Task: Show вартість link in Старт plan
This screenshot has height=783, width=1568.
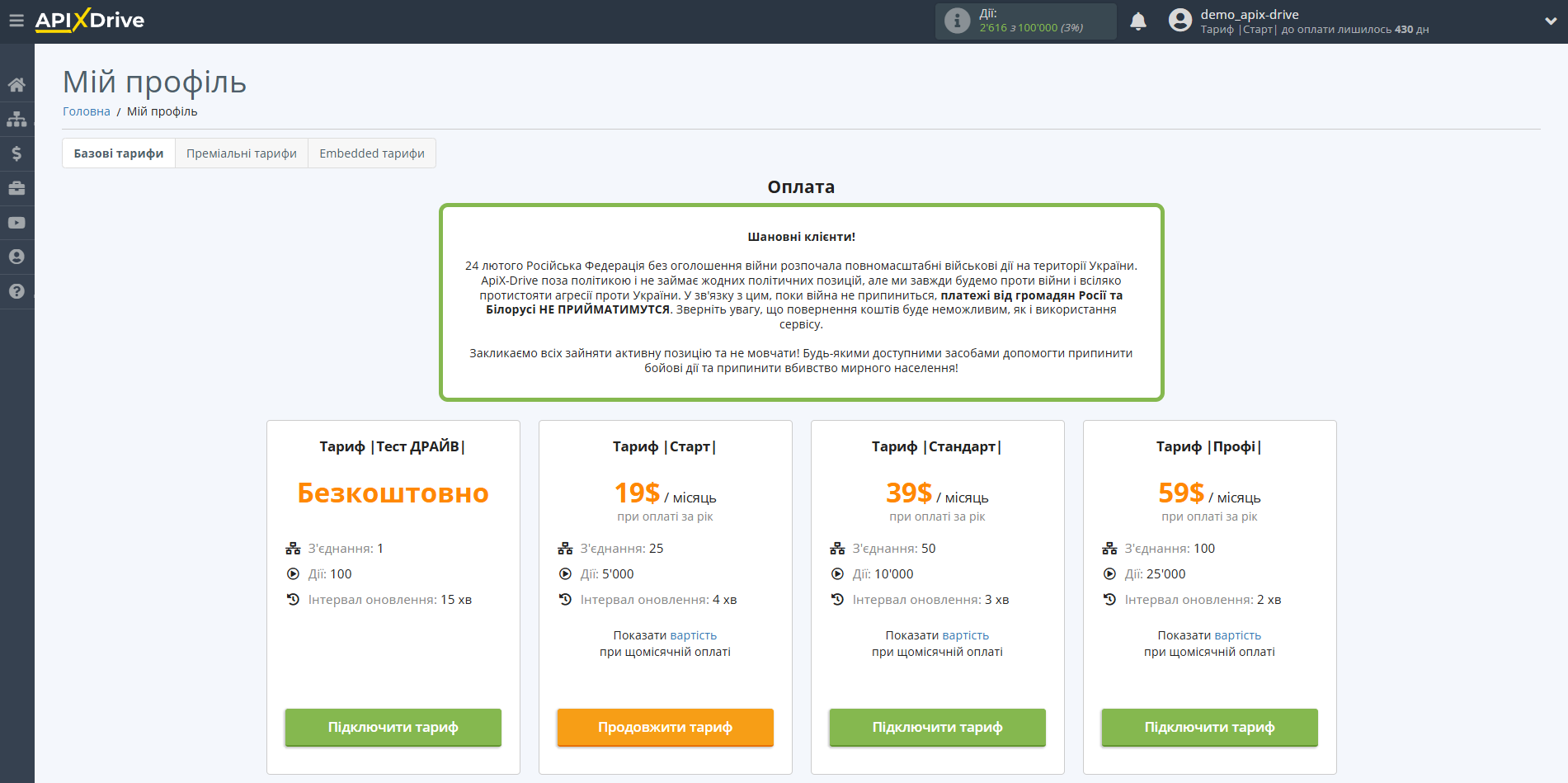Action: (x=694, y=635)
